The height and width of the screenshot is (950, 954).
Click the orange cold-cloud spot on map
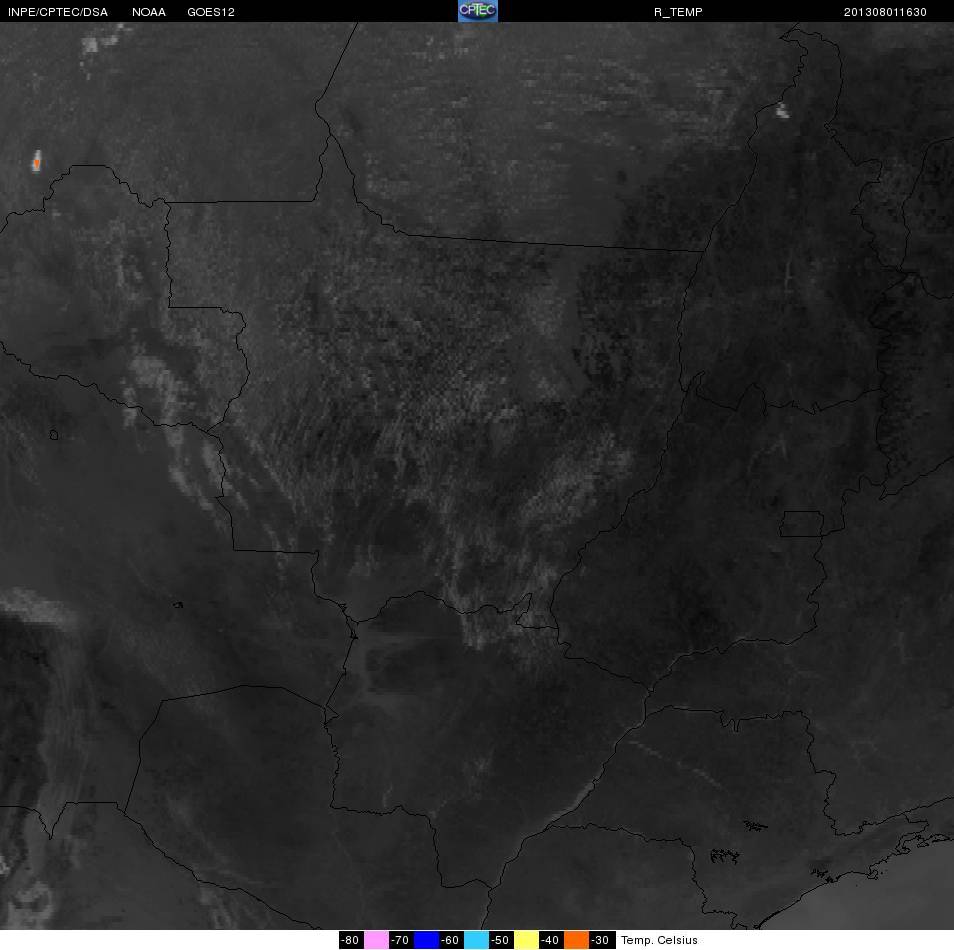click(x=37, y=162)
